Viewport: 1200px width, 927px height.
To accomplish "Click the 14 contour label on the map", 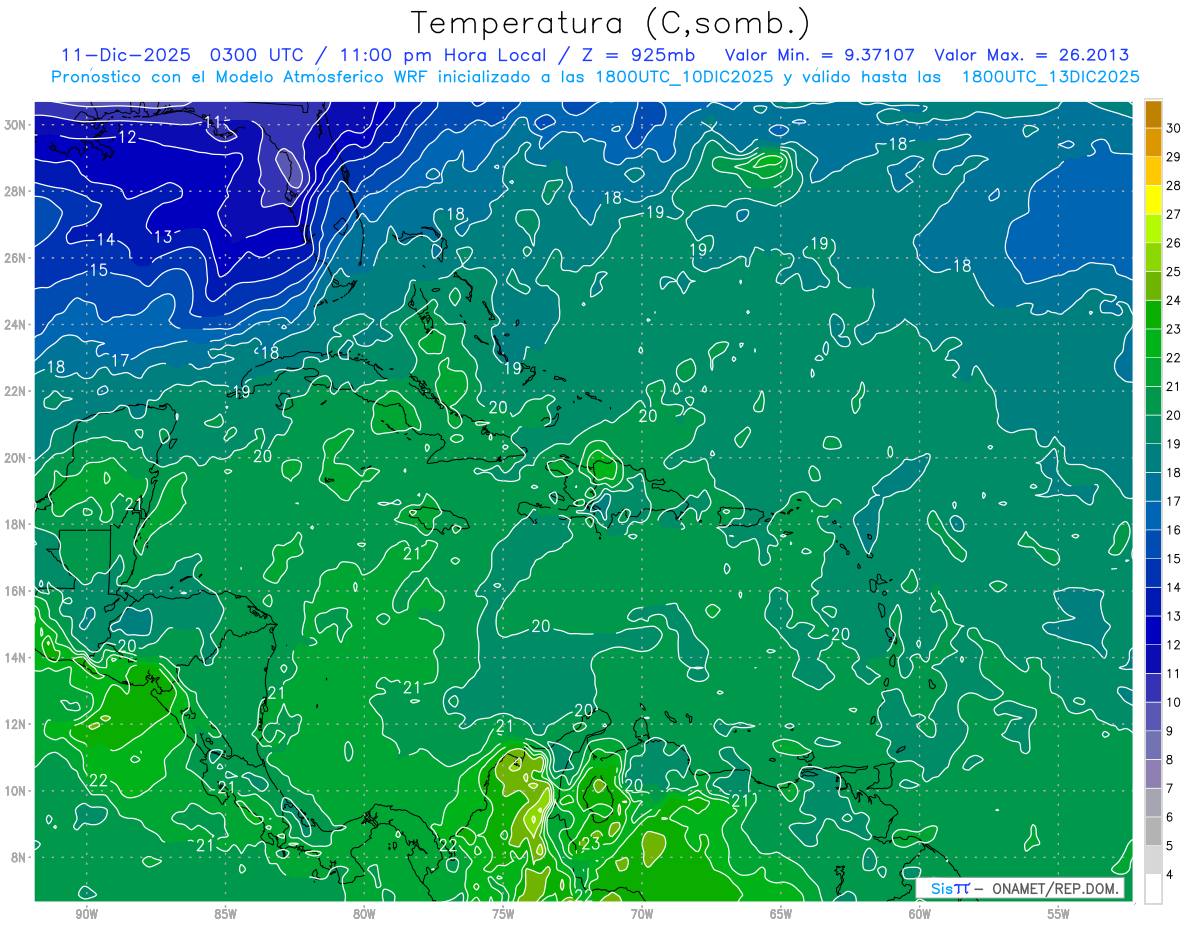I will [x=105, y=239].
